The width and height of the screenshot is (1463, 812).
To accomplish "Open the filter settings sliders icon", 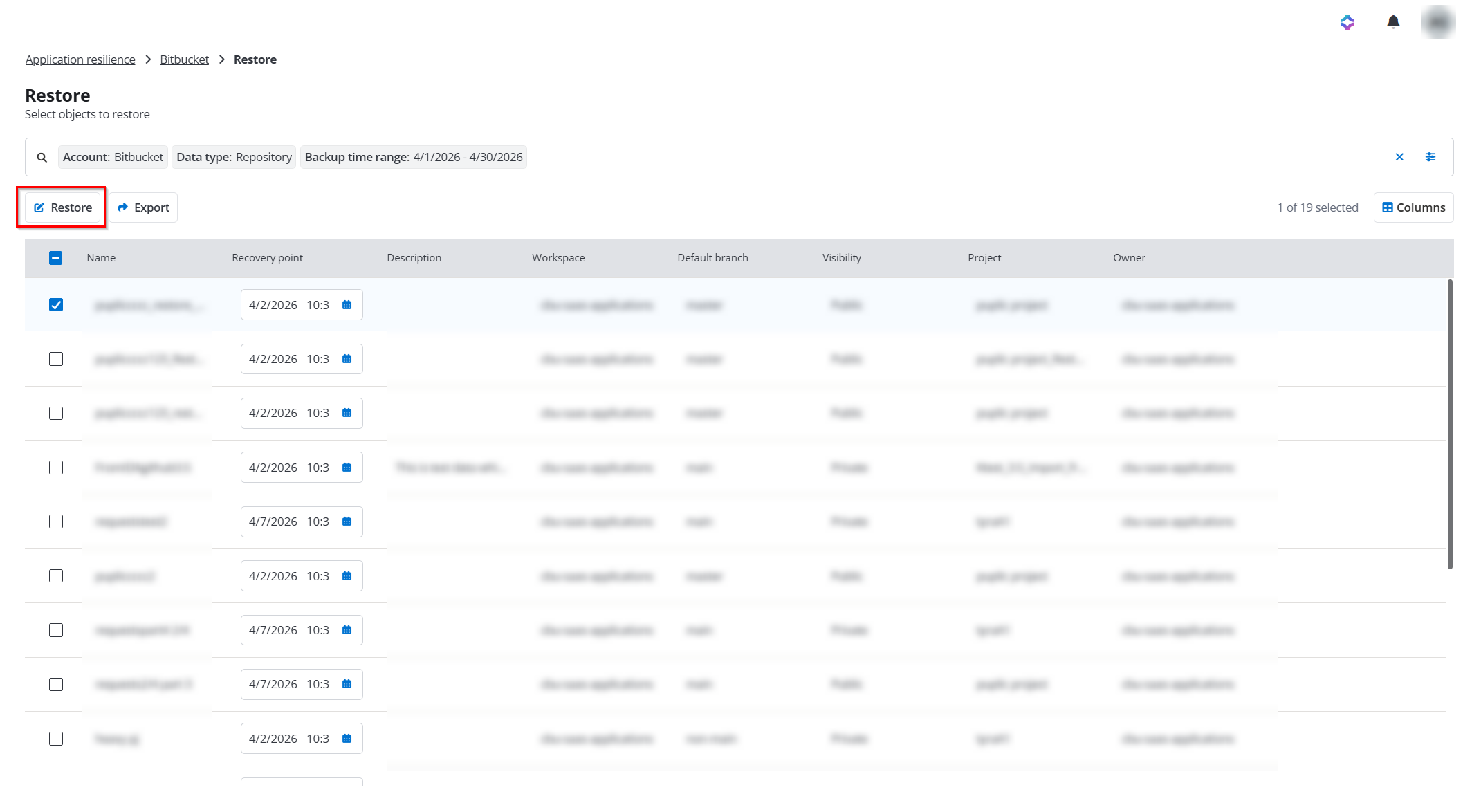I will [1430, 157].
